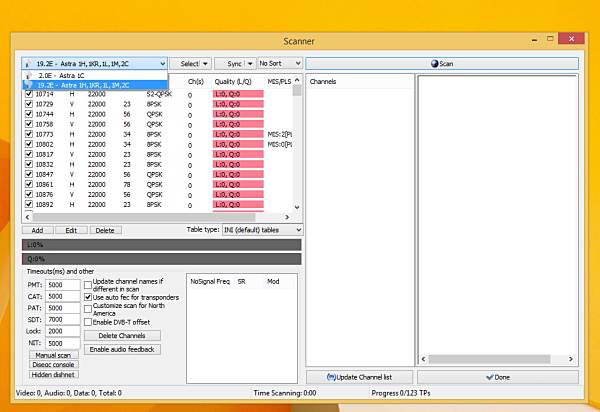This screenshot has width=600, height=412.
Task: Click the transponder list horizontal scroll right arrow
Action: (x=287, y=217)
